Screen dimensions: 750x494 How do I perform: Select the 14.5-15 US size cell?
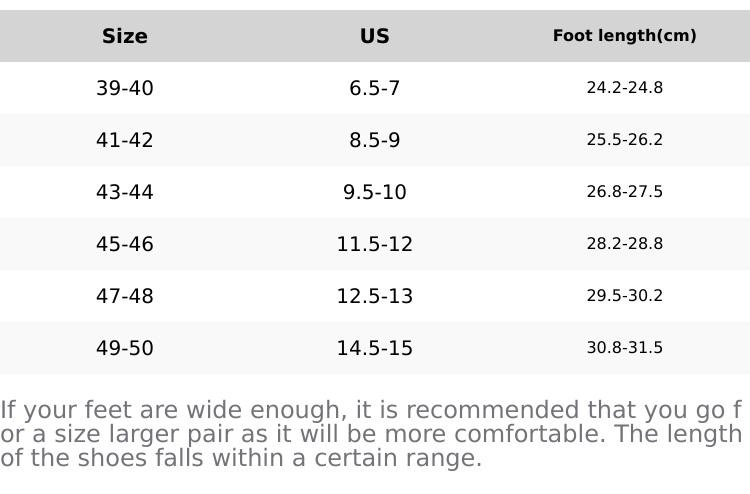(374, 348)
